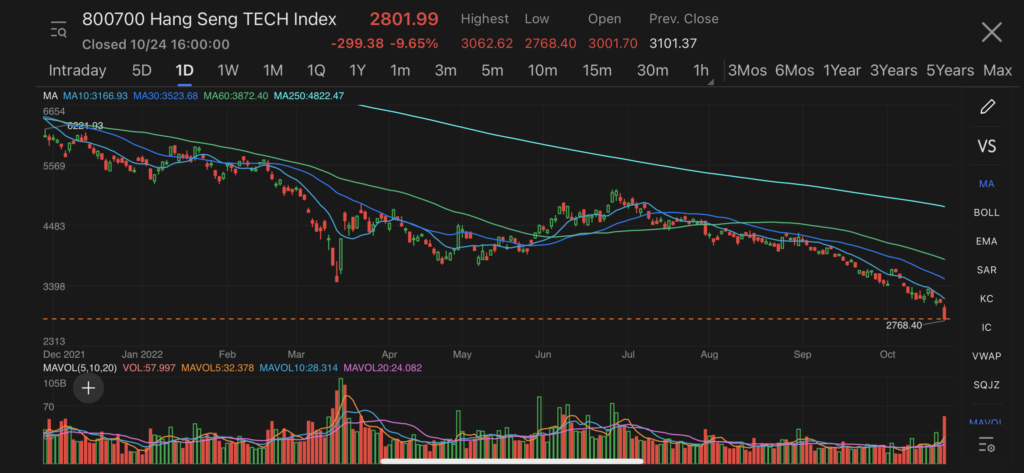Set the range to 5Years
1024x473 pixels.
[950, 71]
